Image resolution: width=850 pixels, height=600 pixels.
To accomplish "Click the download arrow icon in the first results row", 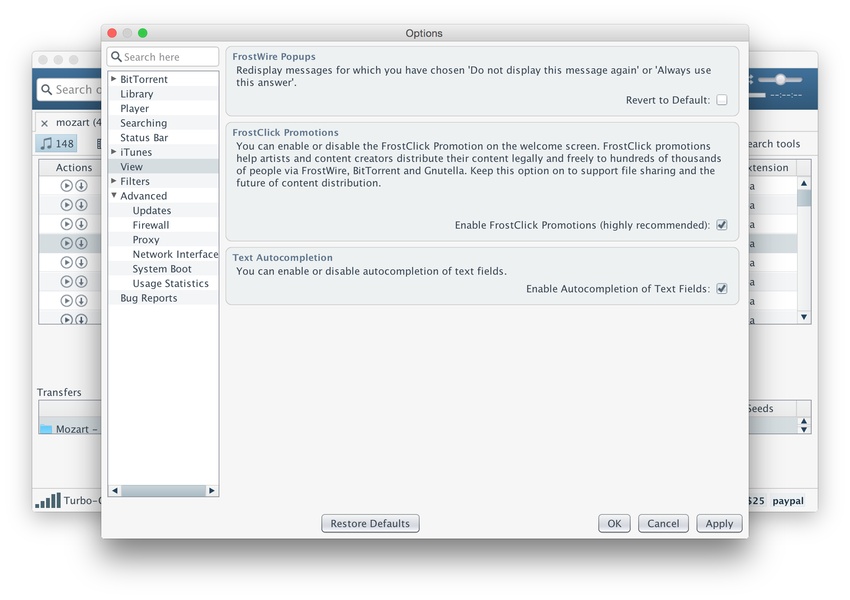I will point(81,186).
